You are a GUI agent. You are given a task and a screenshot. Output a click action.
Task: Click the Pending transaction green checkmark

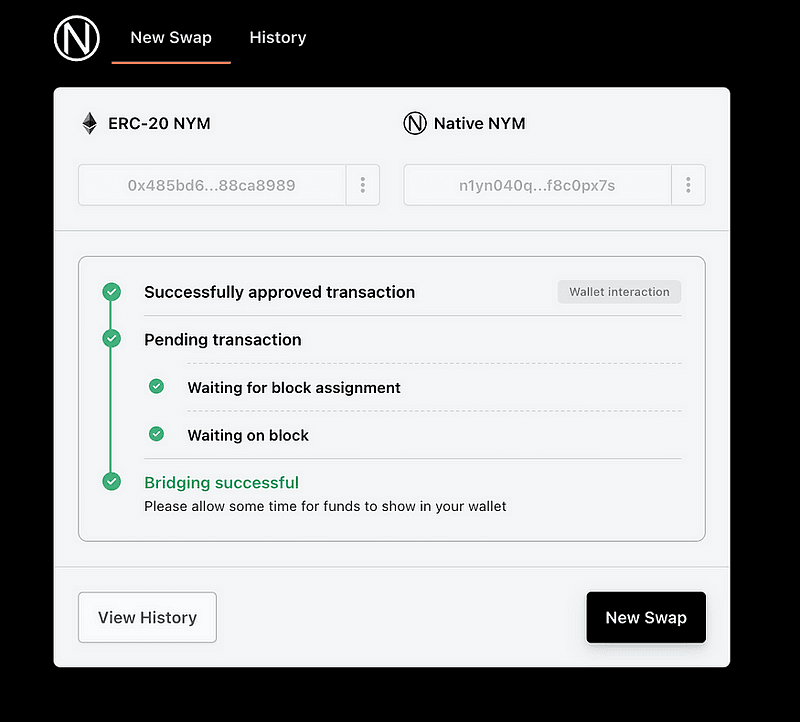[111, 339]
